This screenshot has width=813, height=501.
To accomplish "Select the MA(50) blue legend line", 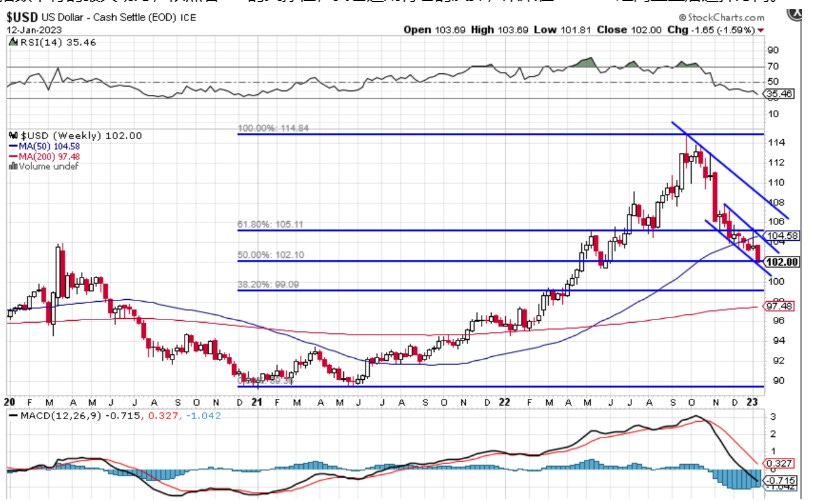I will tap(11, 145).
